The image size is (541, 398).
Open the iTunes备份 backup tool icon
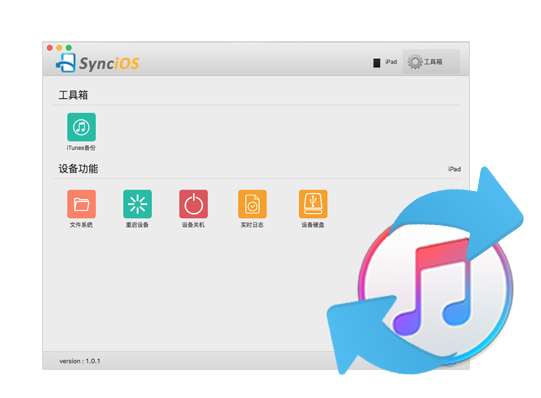(x=81, y=127)
